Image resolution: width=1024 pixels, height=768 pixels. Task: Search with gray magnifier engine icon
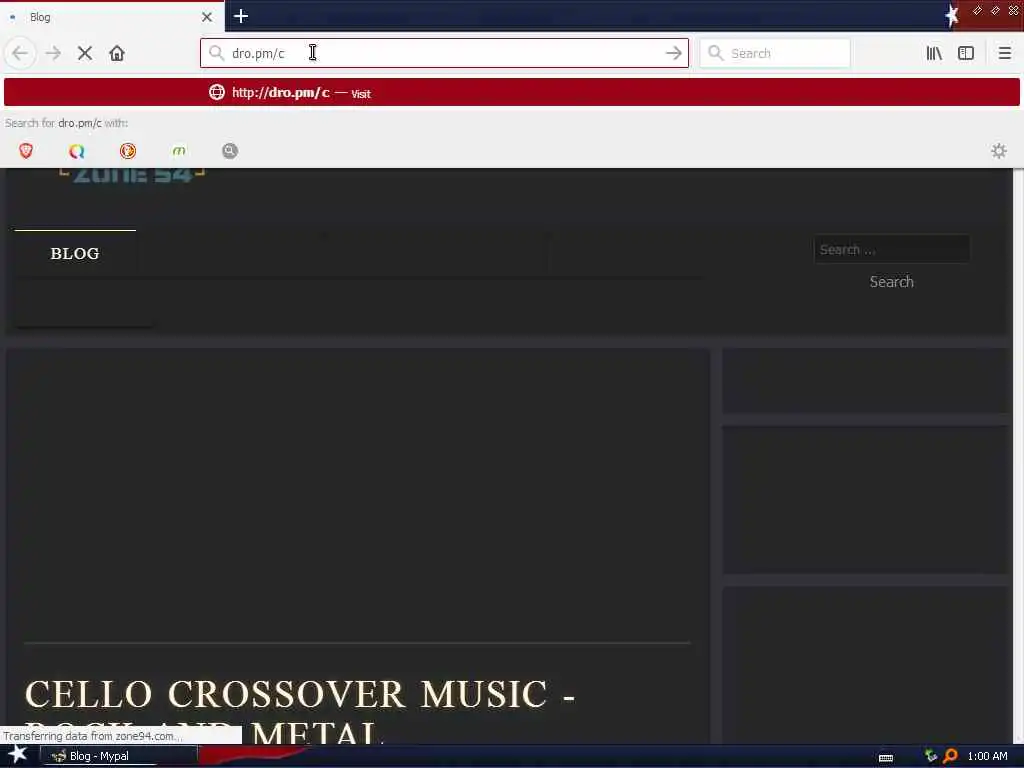(230, 151)
